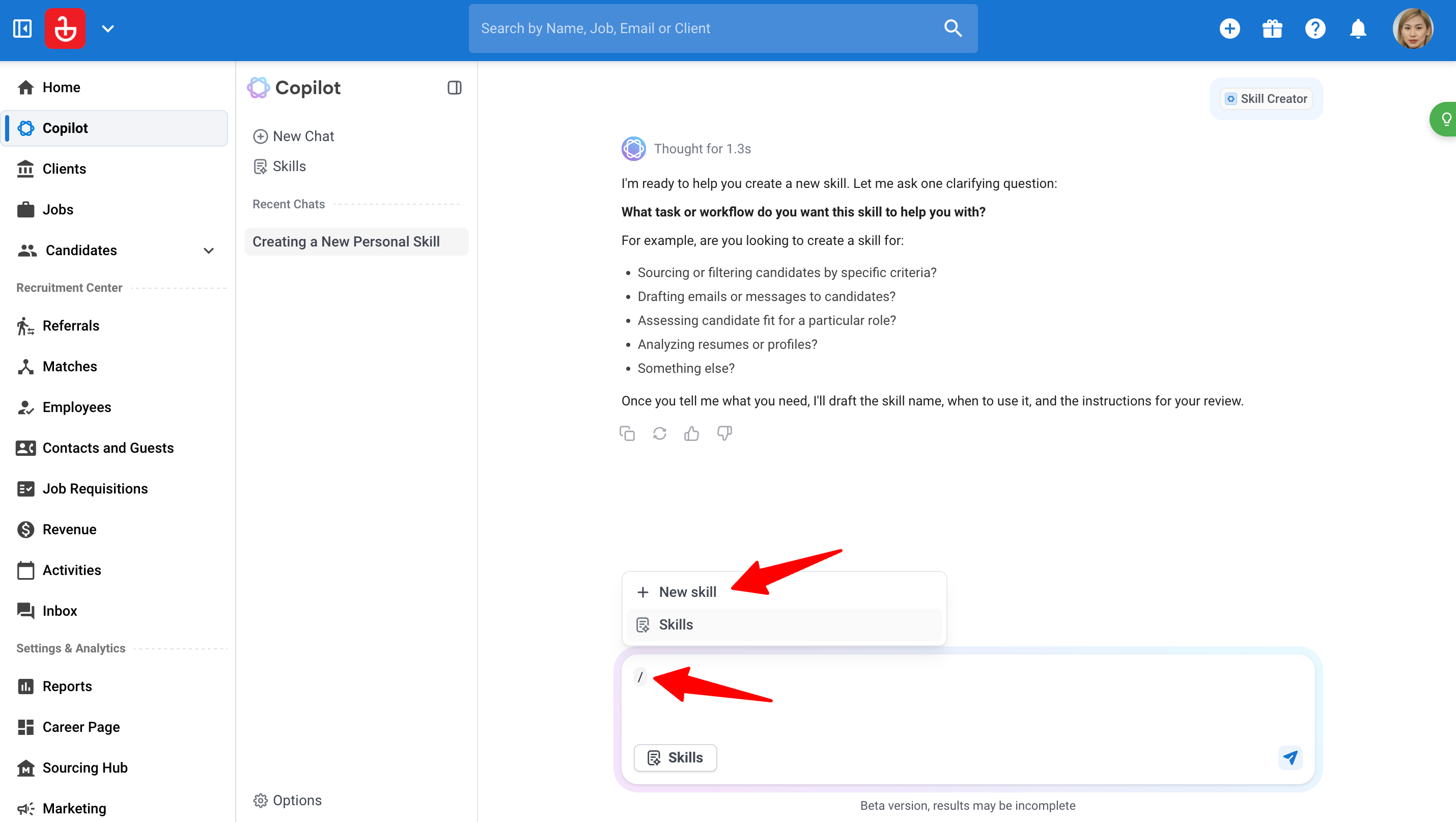Regenerate the Copilot response
This screenshot has height=822, width=1456.
click(x=660, y=433)
